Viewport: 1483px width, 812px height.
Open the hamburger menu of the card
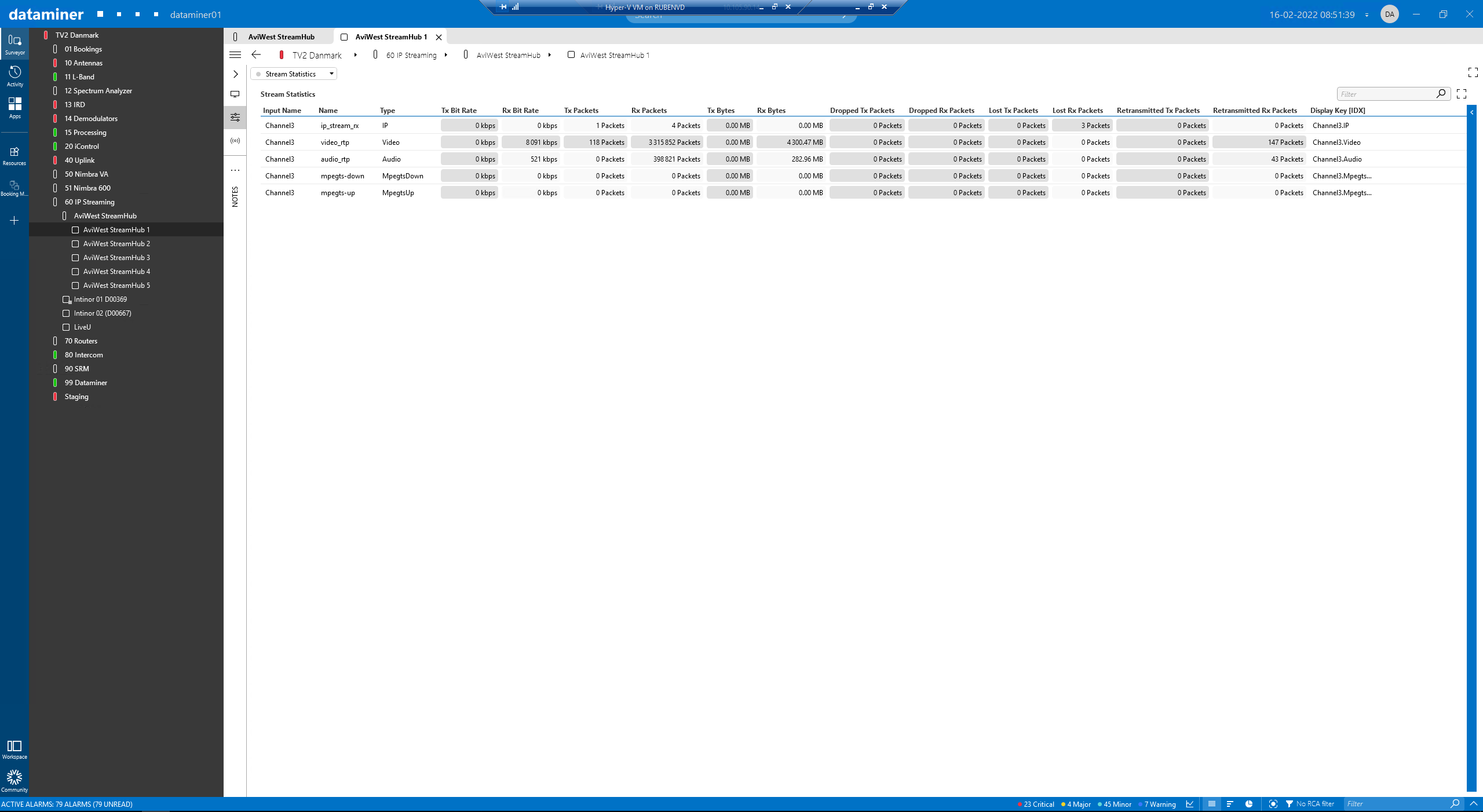(x=235, y=55)
